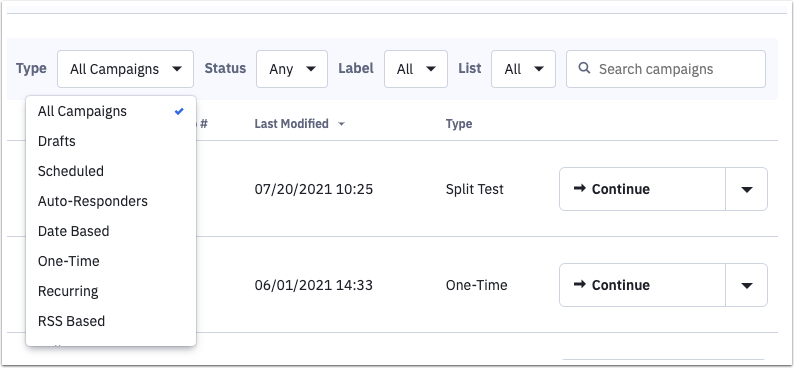Continue the Split Test campaign

(x=642, y=189)
